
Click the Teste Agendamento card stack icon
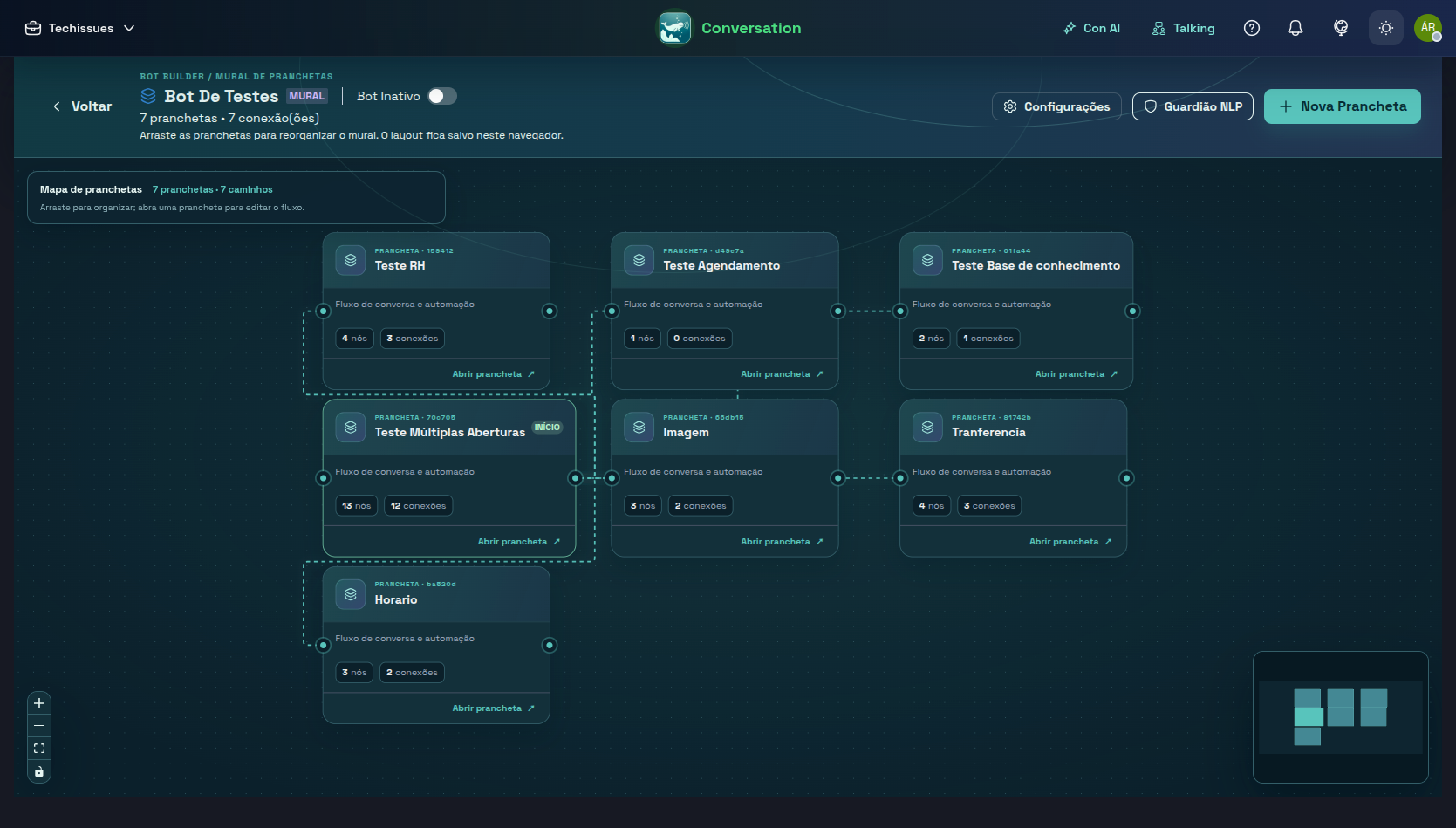(x=639, y=260)
